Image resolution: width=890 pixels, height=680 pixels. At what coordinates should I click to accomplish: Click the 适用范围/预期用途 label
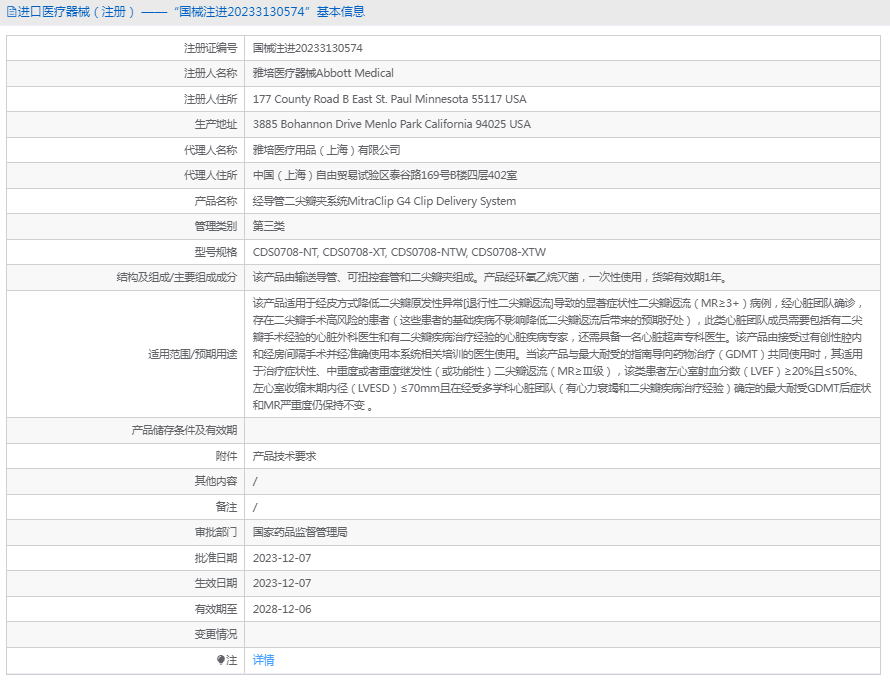tap(192, 354)
